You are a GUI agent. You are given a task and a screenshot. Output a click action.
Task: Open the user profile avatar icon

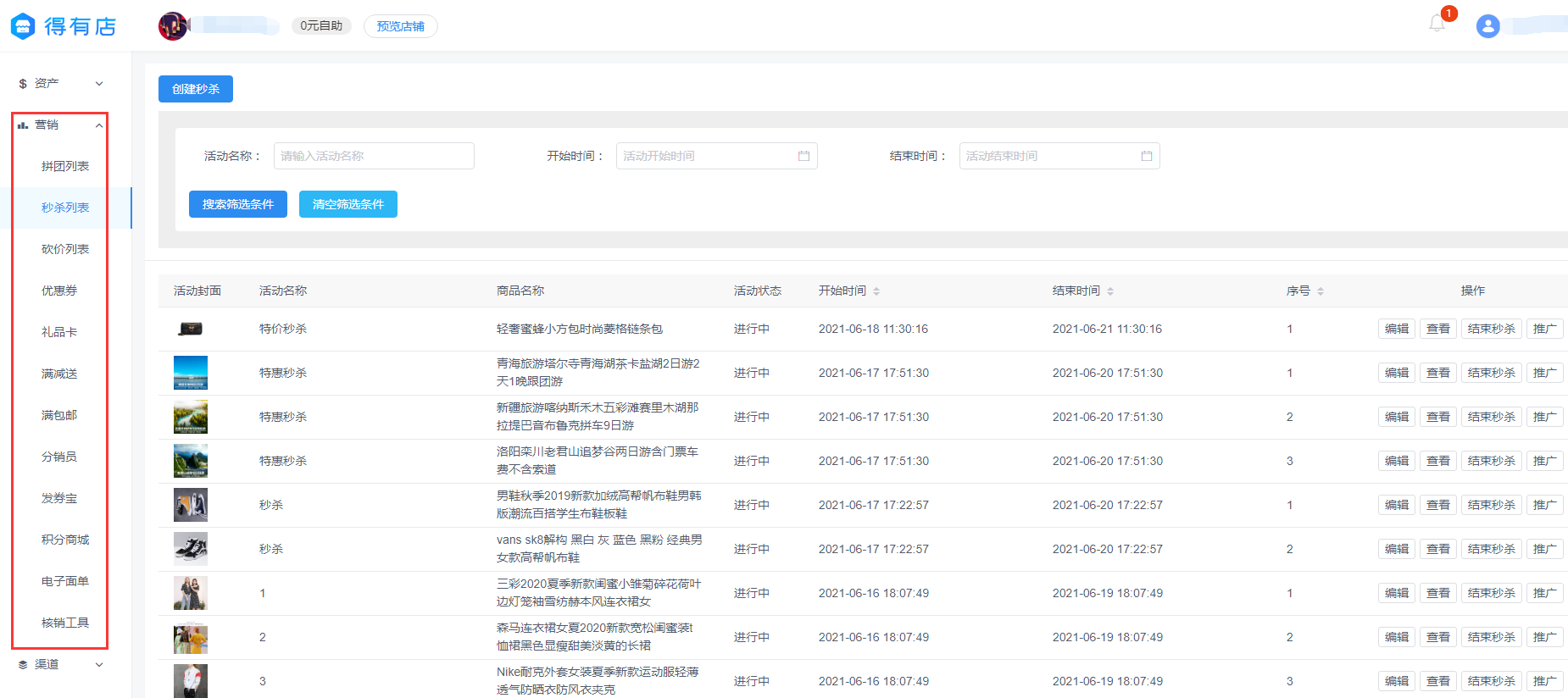click(x=1487, y=26)
